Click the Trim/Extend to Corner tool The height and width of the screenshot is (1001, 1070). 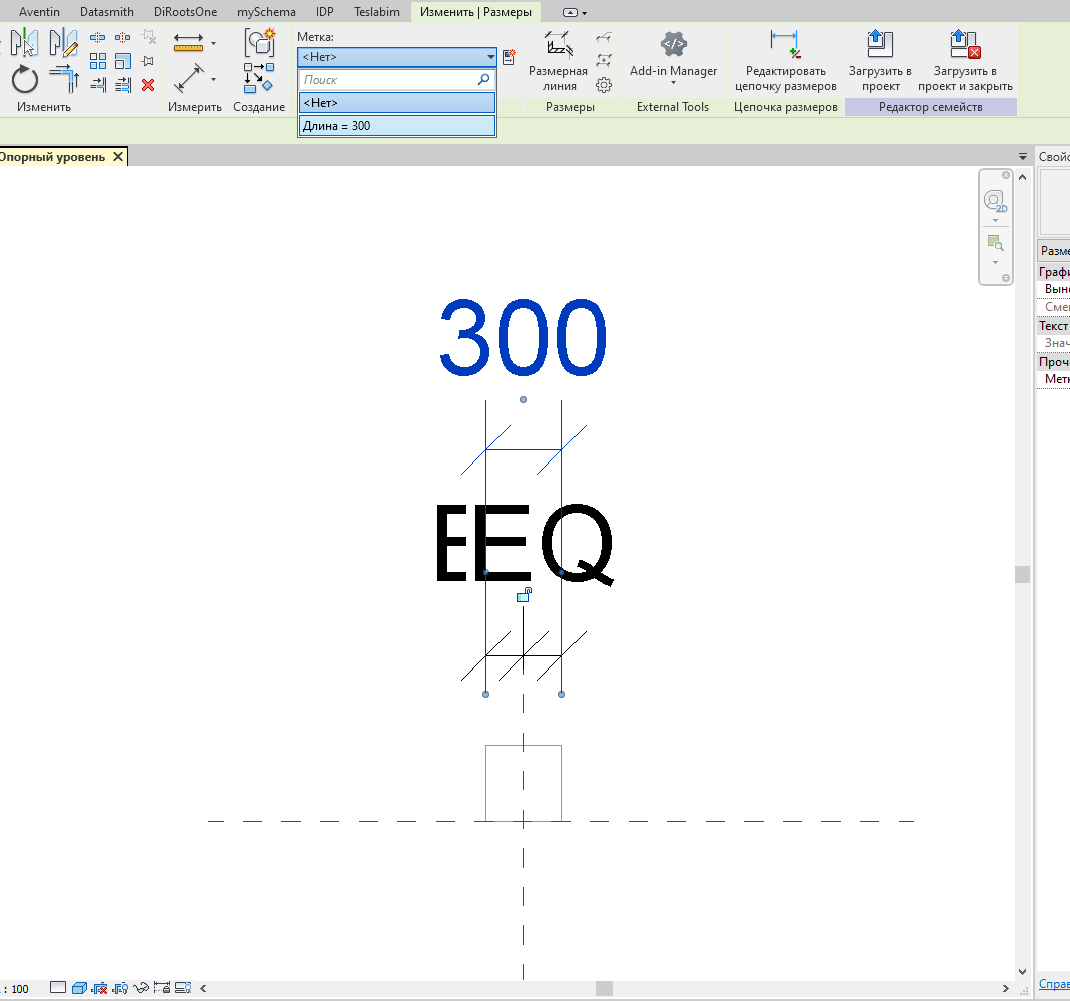point(64,78)
